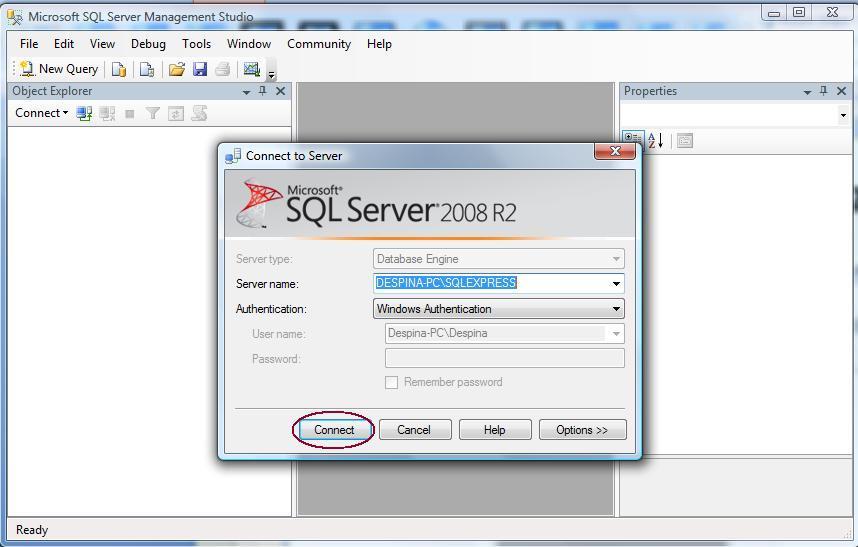Click Categorized view icon in Properties
The image size is (858, 547).
pos(633,138)
